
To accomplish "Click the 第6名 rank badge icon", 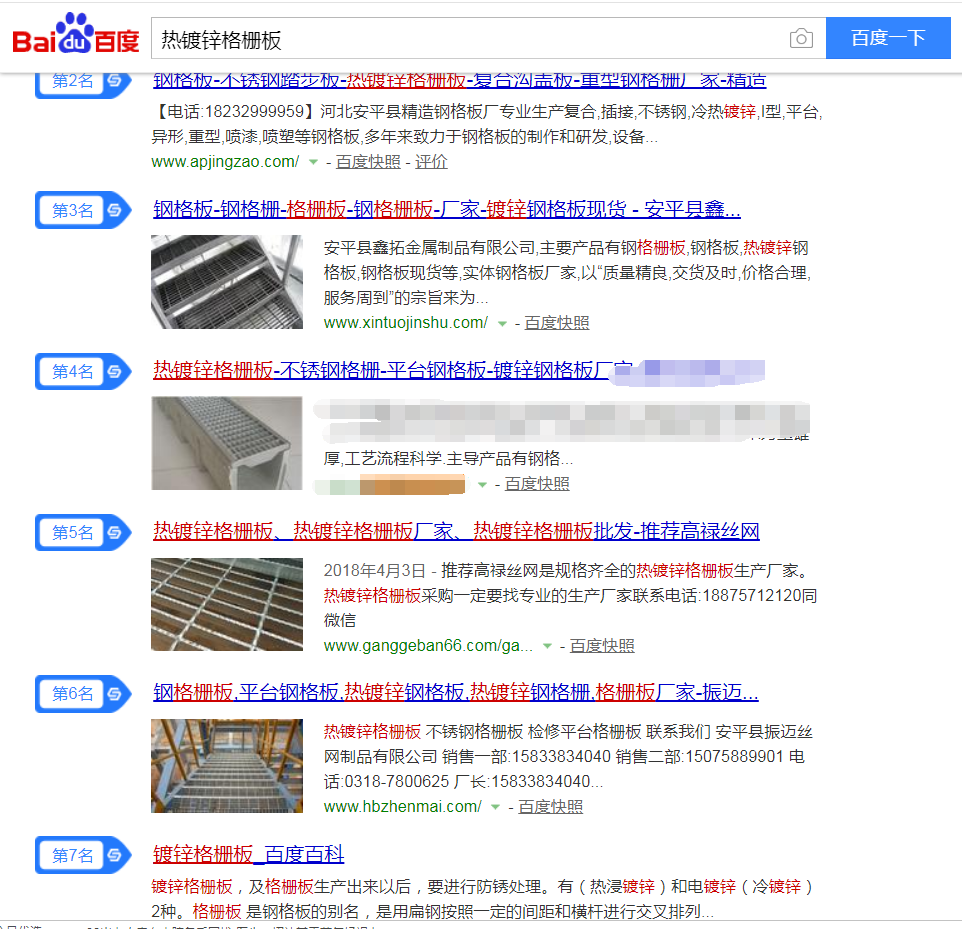I will 83,693.
